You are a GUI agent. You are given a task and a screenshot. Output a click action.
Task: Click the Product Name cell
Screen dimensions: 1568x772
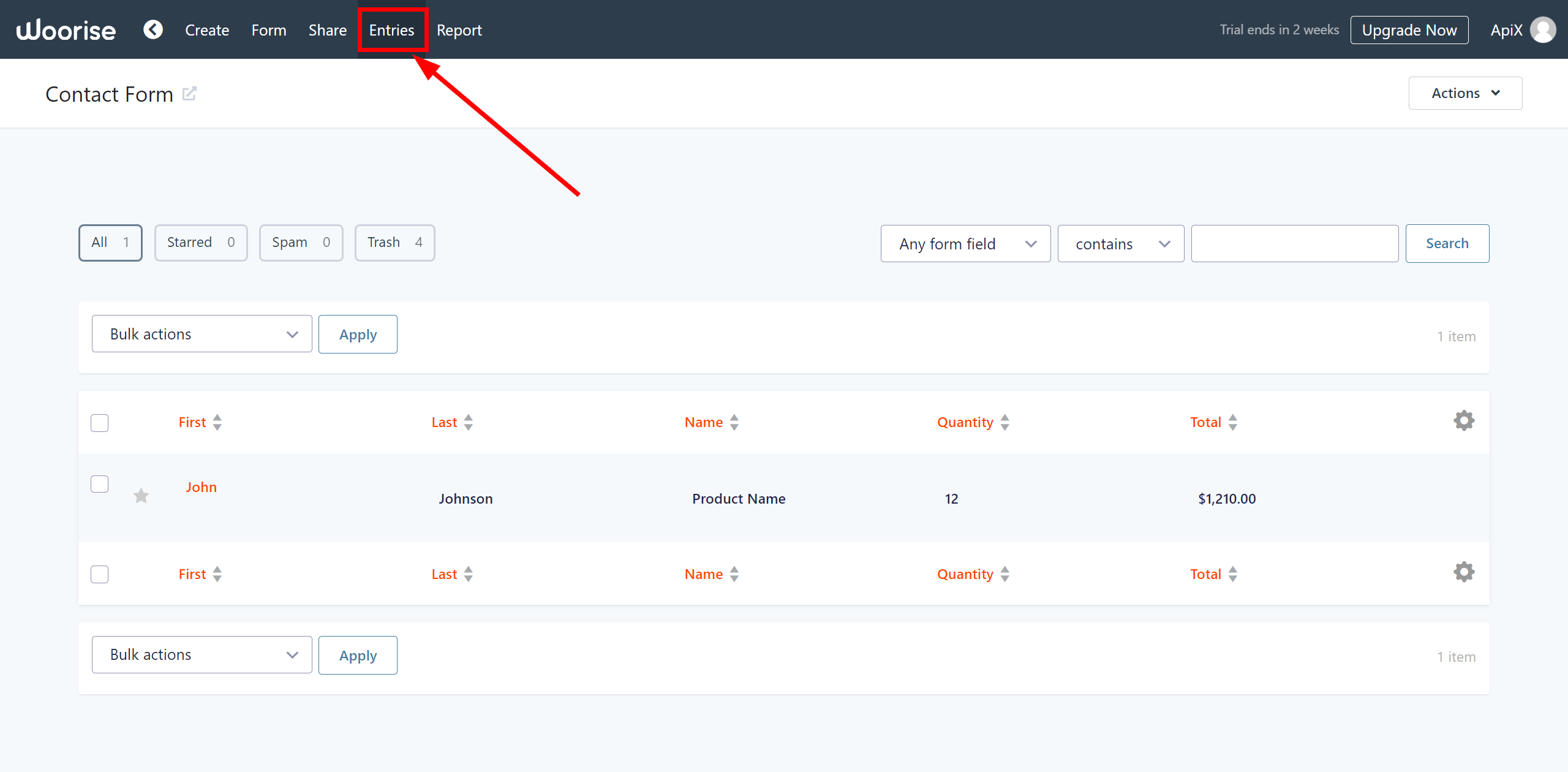(739, 499)
